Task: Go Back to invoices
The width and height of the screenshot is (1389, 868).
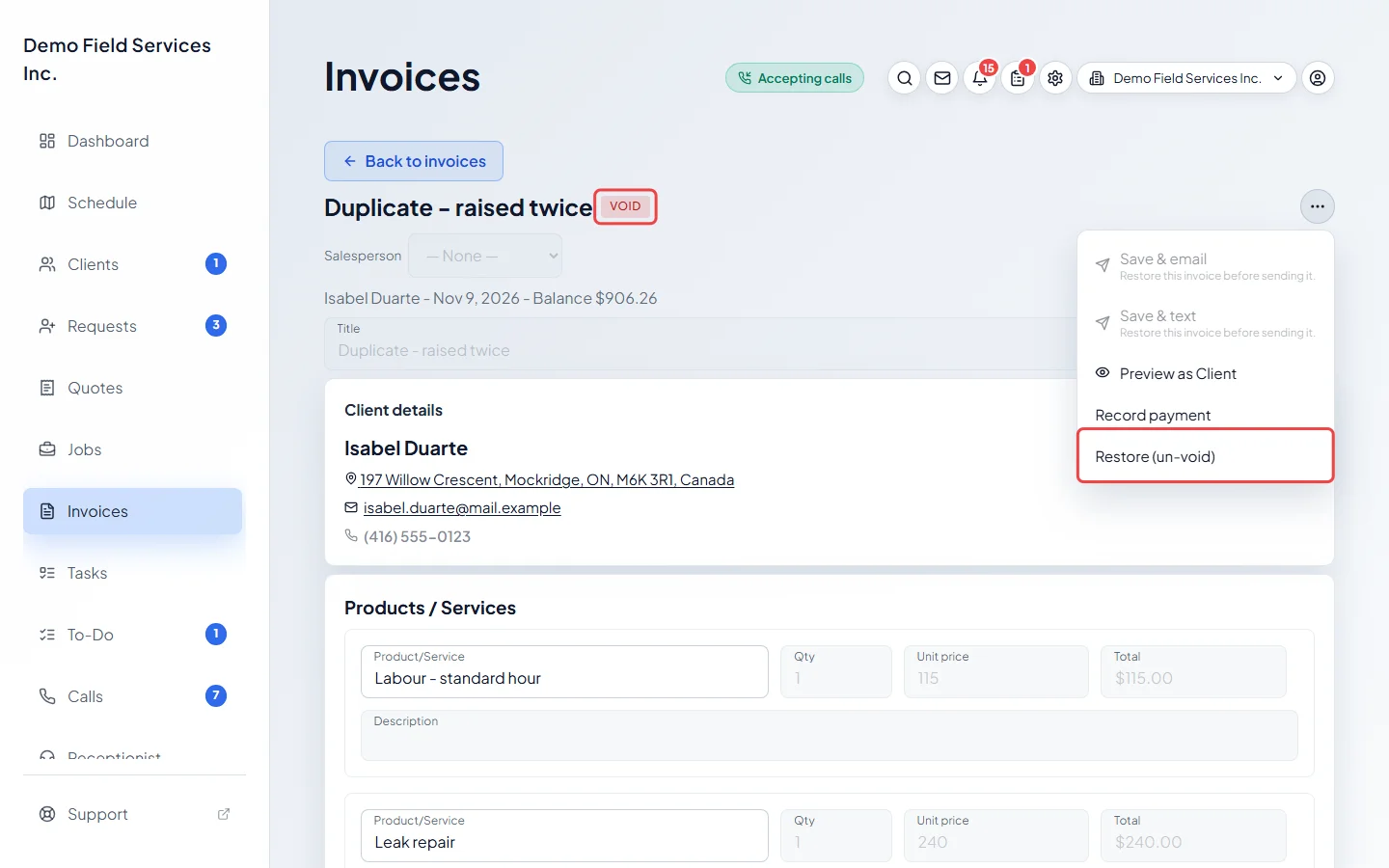Action: coord(414,161)
